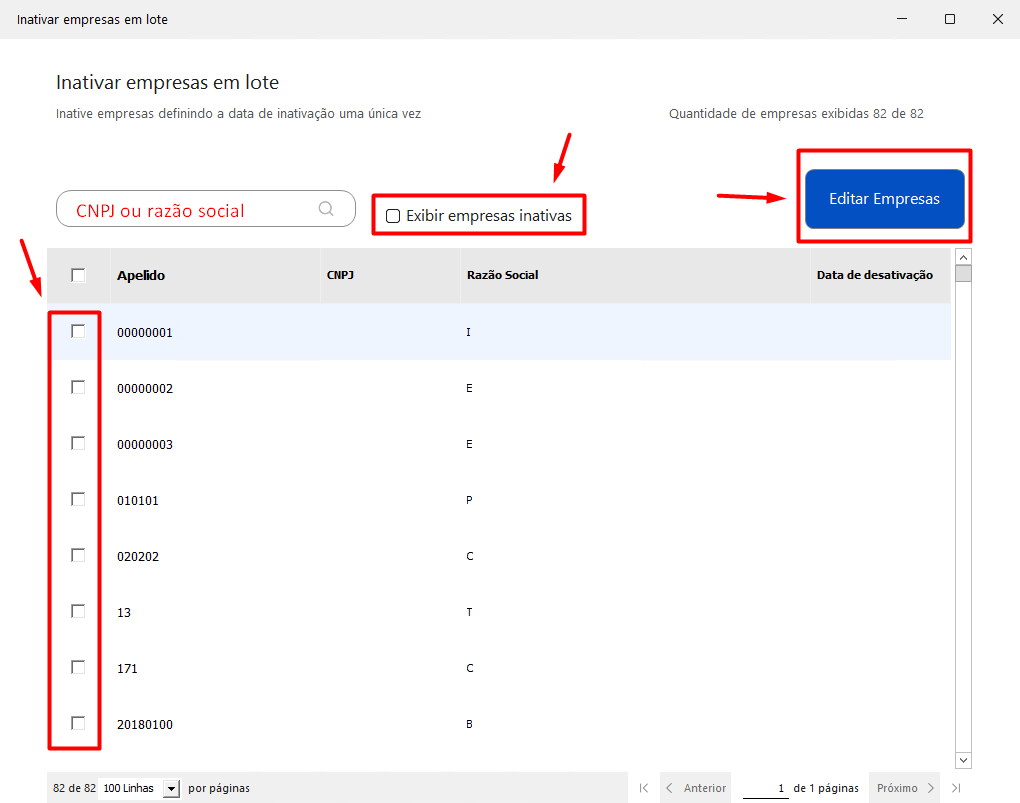Sort by Razão Social column header
Viewport: 1020px width, 803px height.
[502, 275]
